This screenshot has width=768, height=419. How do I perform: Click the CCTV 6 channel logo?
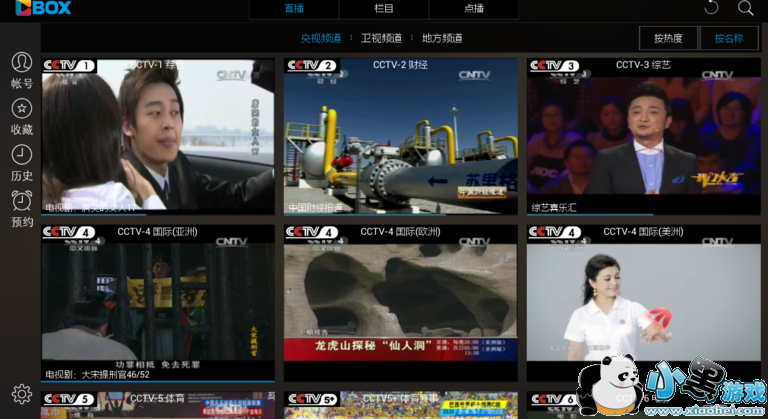[554, 399]
